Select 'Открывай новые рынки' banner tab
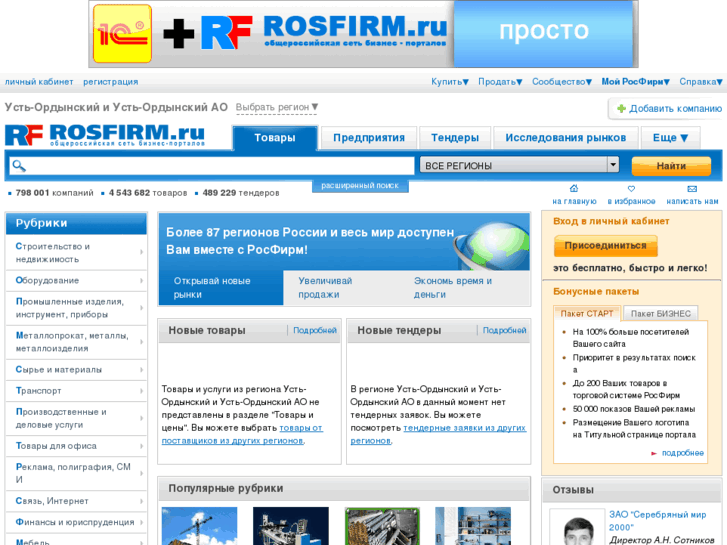 [x=221, y=288]
